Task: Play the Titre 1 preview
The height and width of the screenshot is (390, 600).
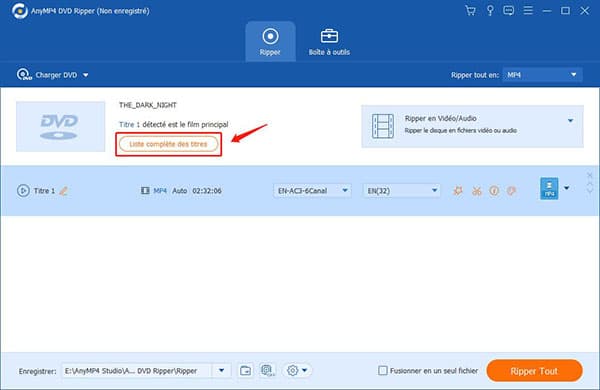Action: pyautogui.click(x=23, y=191)
